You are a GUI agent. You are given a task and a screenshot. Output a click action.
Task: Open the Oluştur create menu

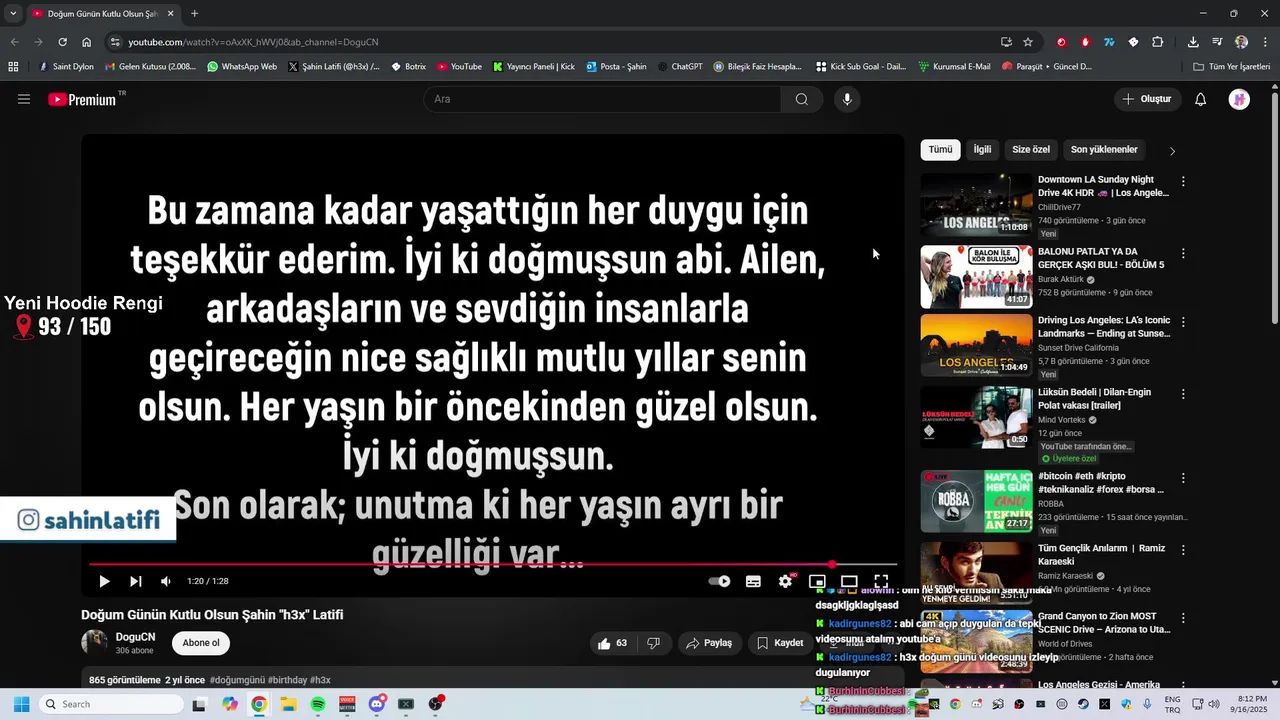[x=1147, y=99]
